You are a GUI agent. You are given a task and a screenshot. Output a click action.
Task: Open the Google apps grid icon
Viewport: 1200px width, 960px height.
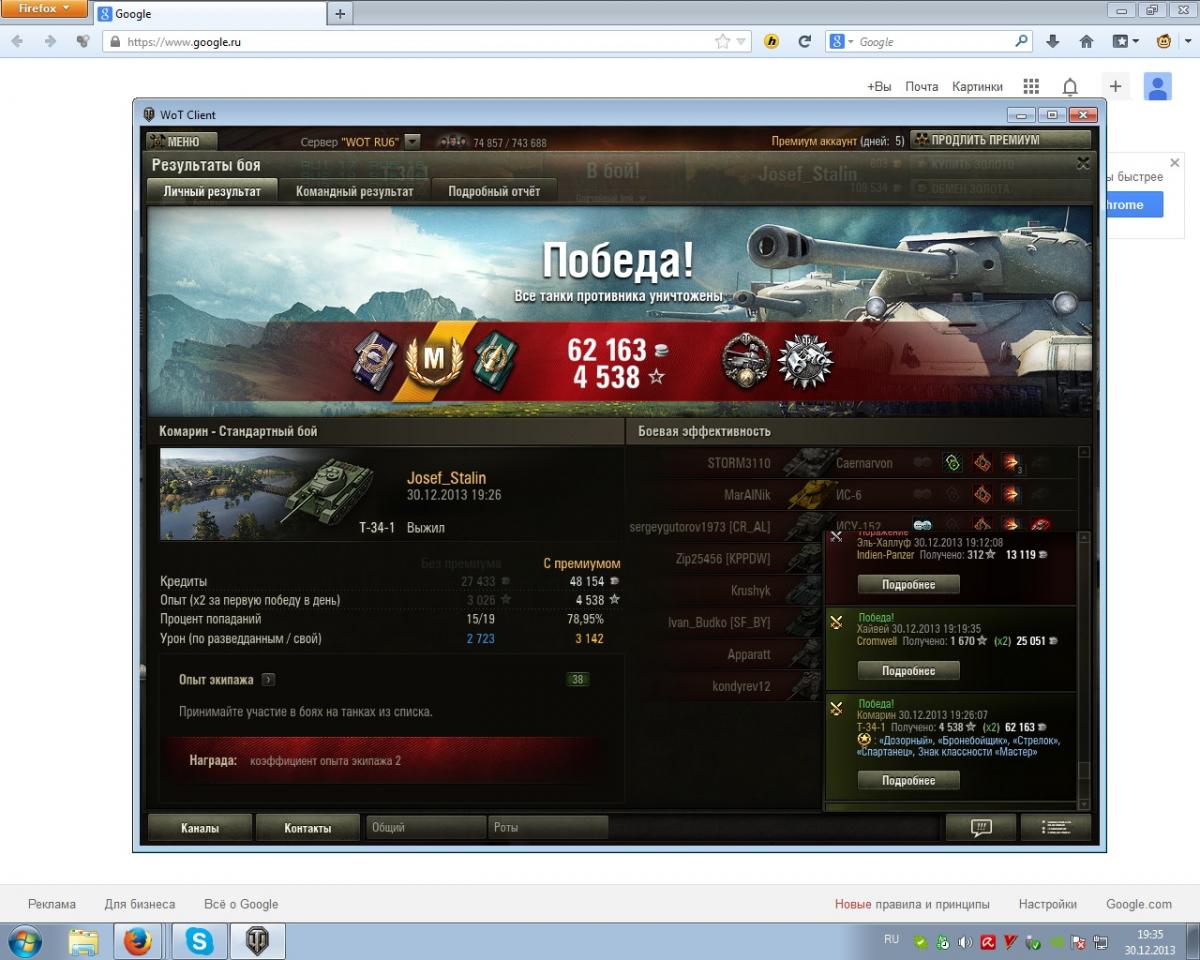click(1031, 87)
